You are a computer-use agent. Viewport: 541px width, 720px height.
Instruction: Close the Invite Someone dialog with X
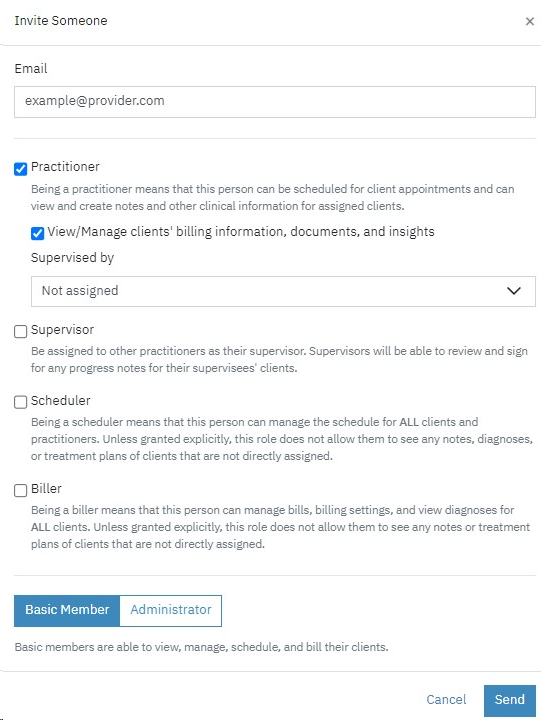(530, 21)
